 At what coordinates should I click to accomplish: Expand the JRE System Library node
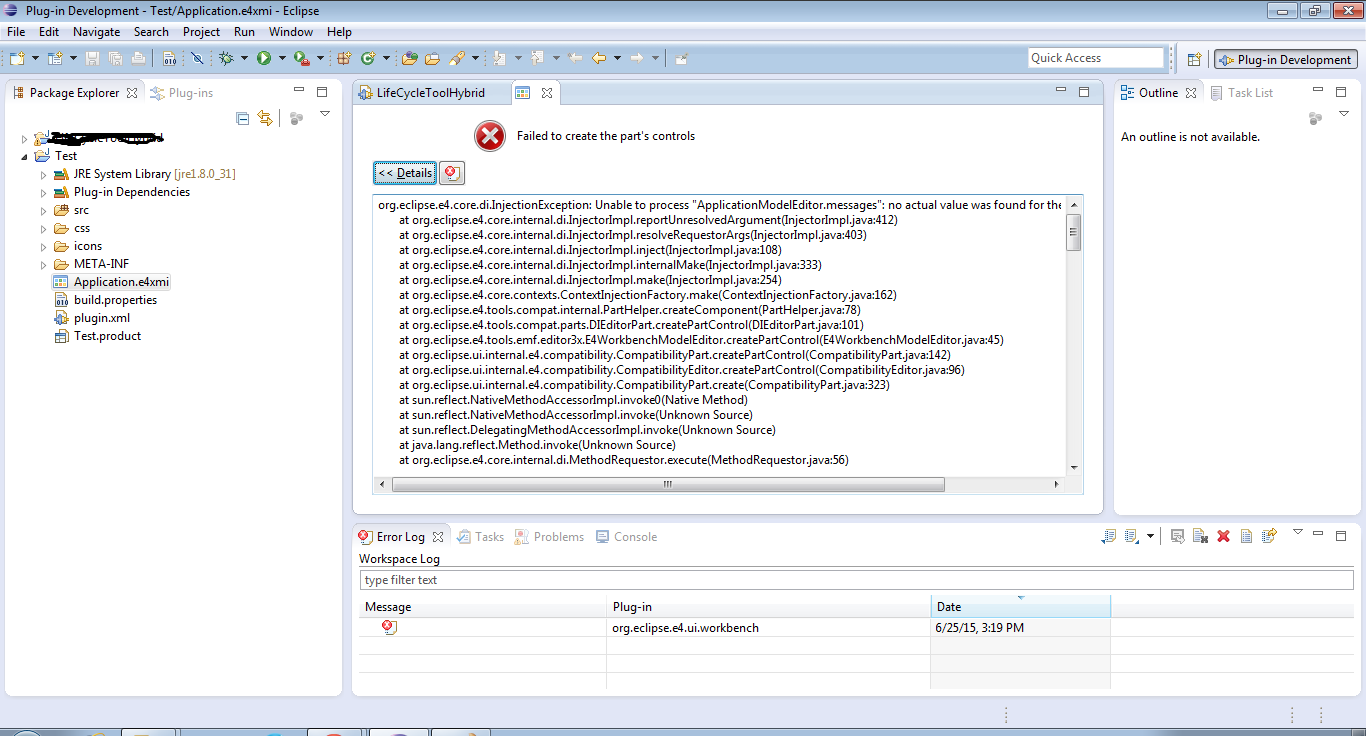coord(43,174)
